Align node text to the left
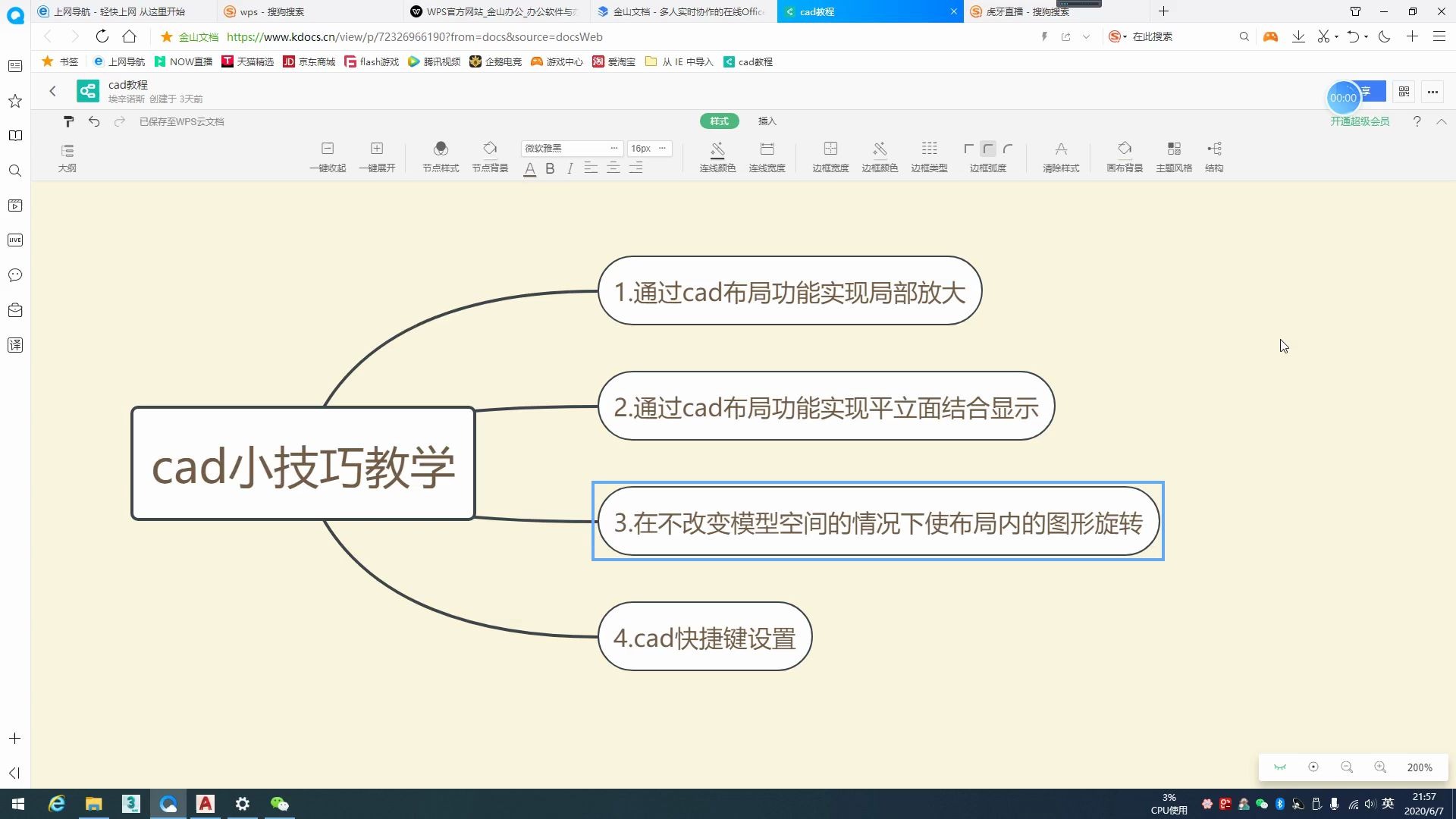1456x819 pixels. pos(591,168)
